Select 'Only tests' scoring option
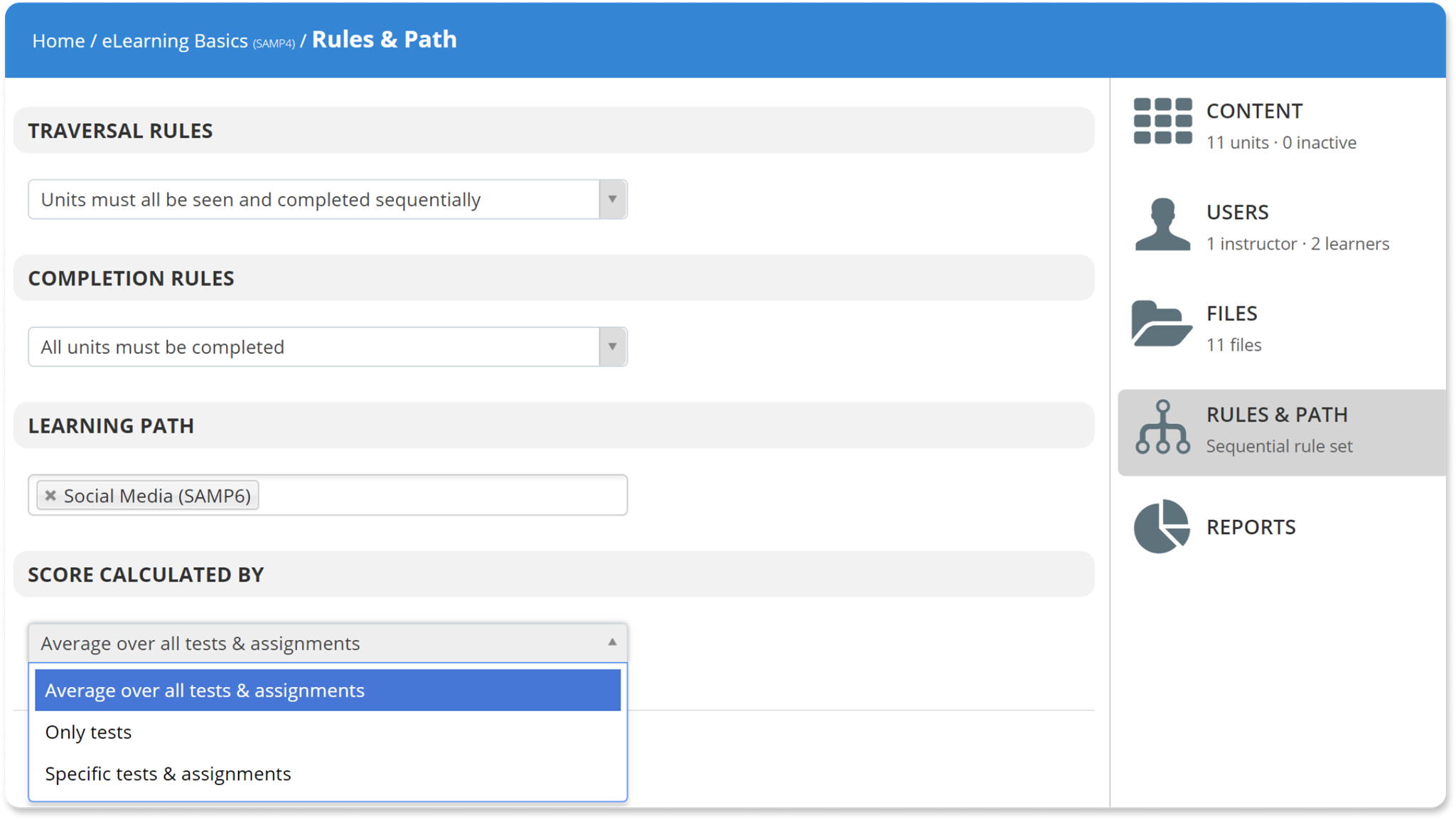The image size is (1456, 820). pos(88,732)
